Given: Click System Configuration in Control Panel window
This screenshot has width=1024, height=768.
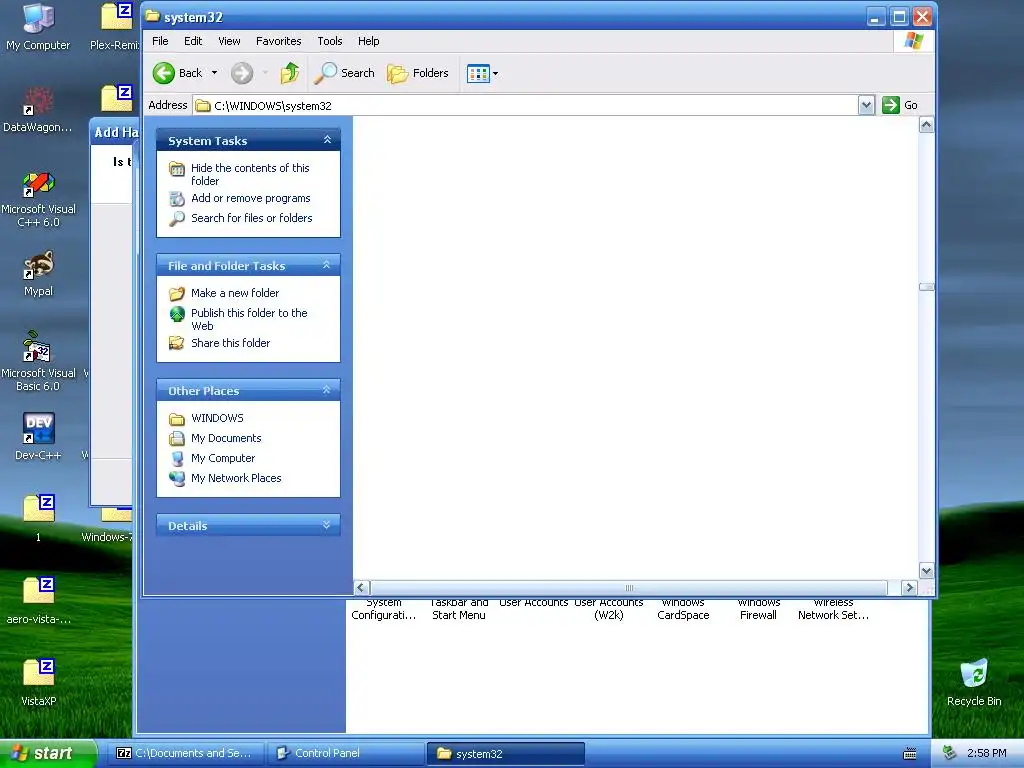Looking at the screenshot, I should 383,609.
